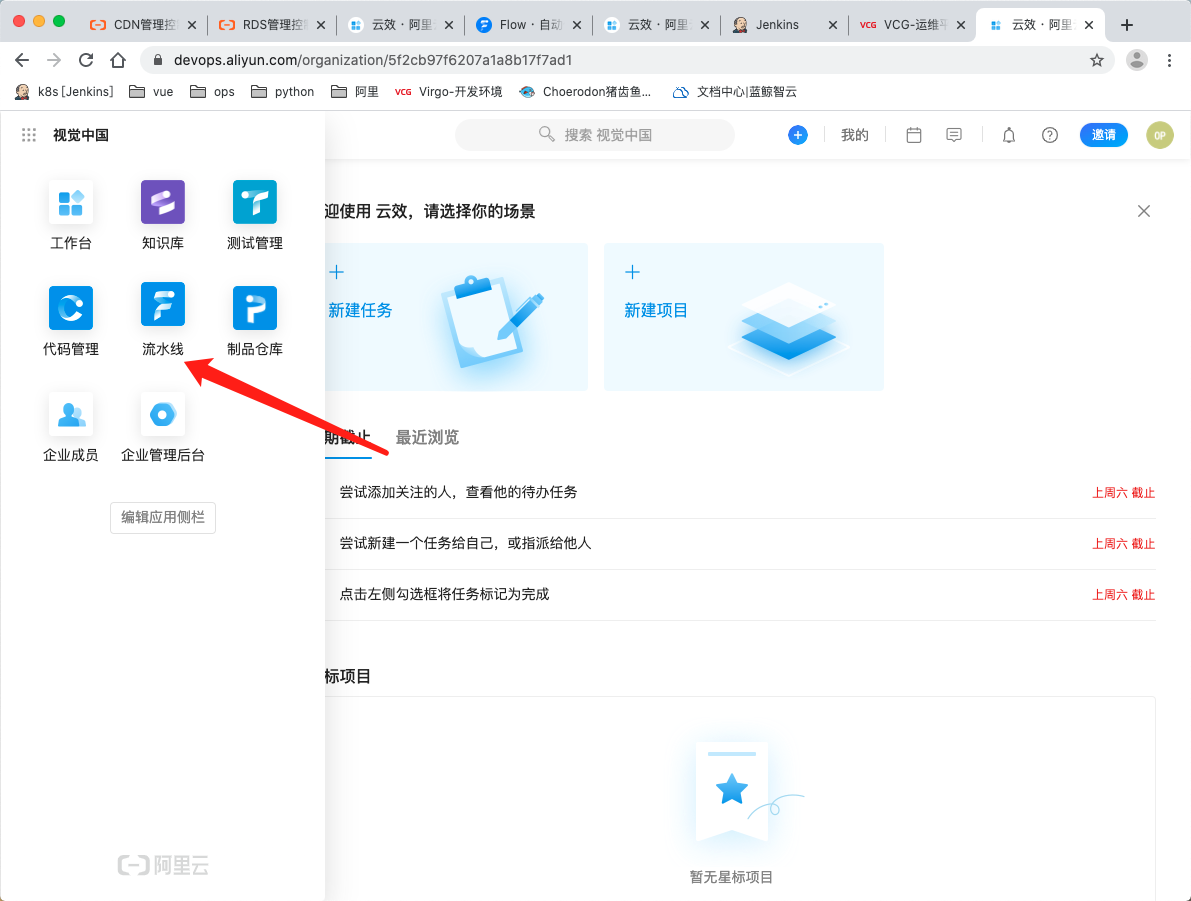Switch to the VCG-运维 browser tab
Screen dimensions: 1191x901
point(911,25)
